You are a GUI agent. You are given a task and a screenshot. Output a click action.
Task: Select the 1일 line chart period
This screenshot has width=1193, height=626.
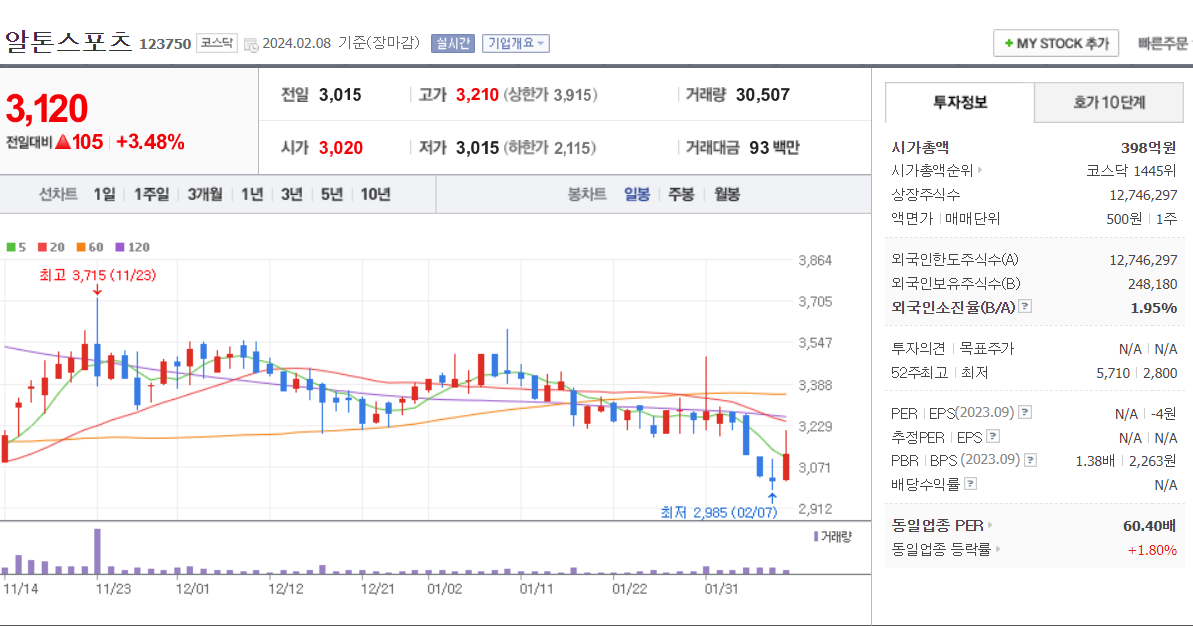pos(104,195)
